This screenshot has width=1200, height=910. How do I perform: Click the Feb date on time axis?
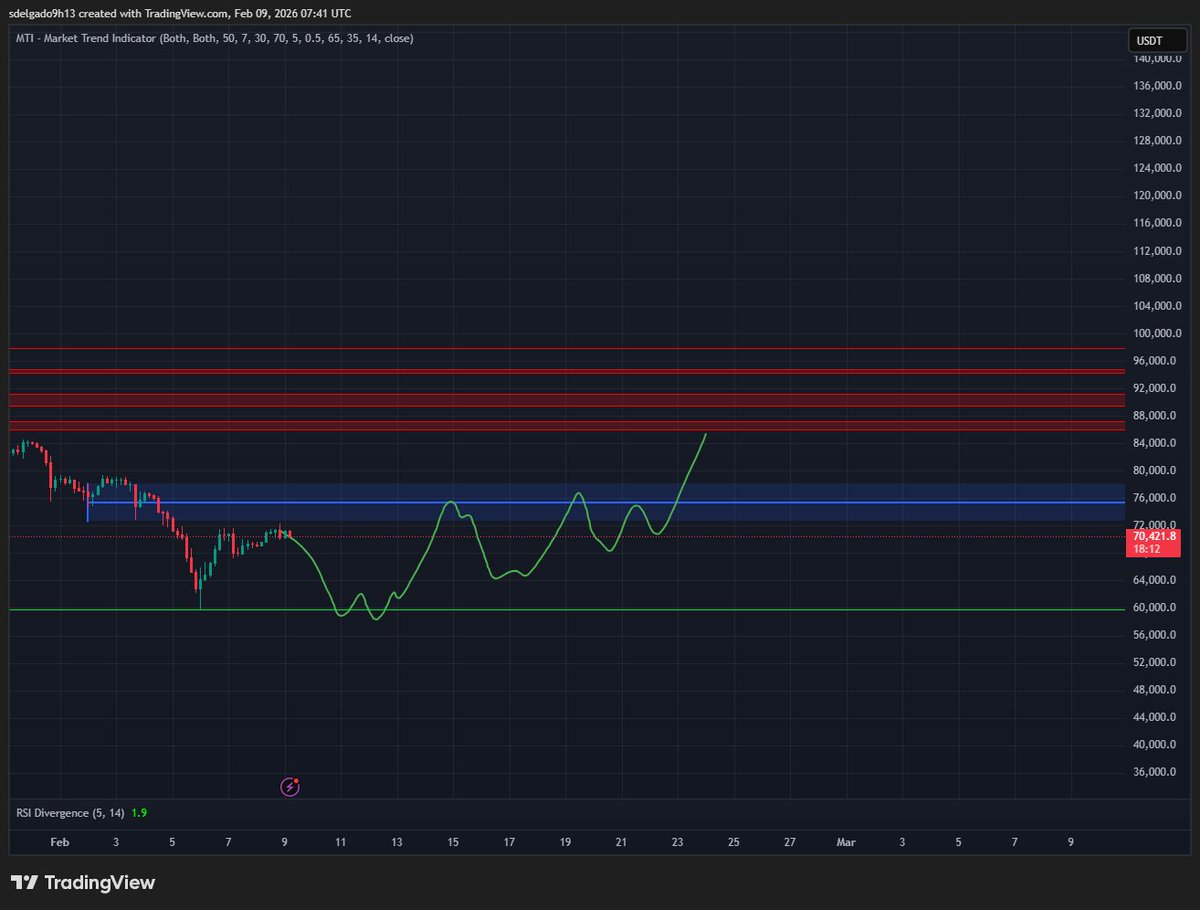point(59,843)
